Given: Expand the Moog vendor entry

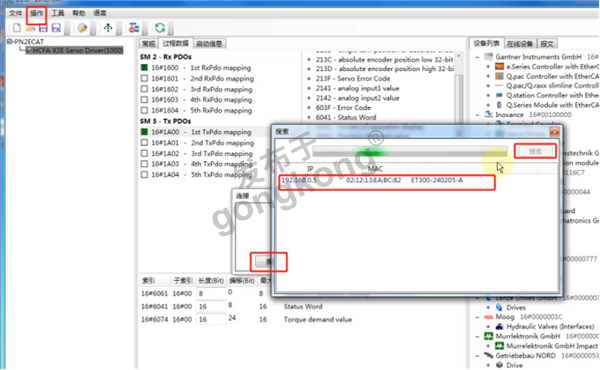Looking at the screenshot, I should [x=477, y=317].
